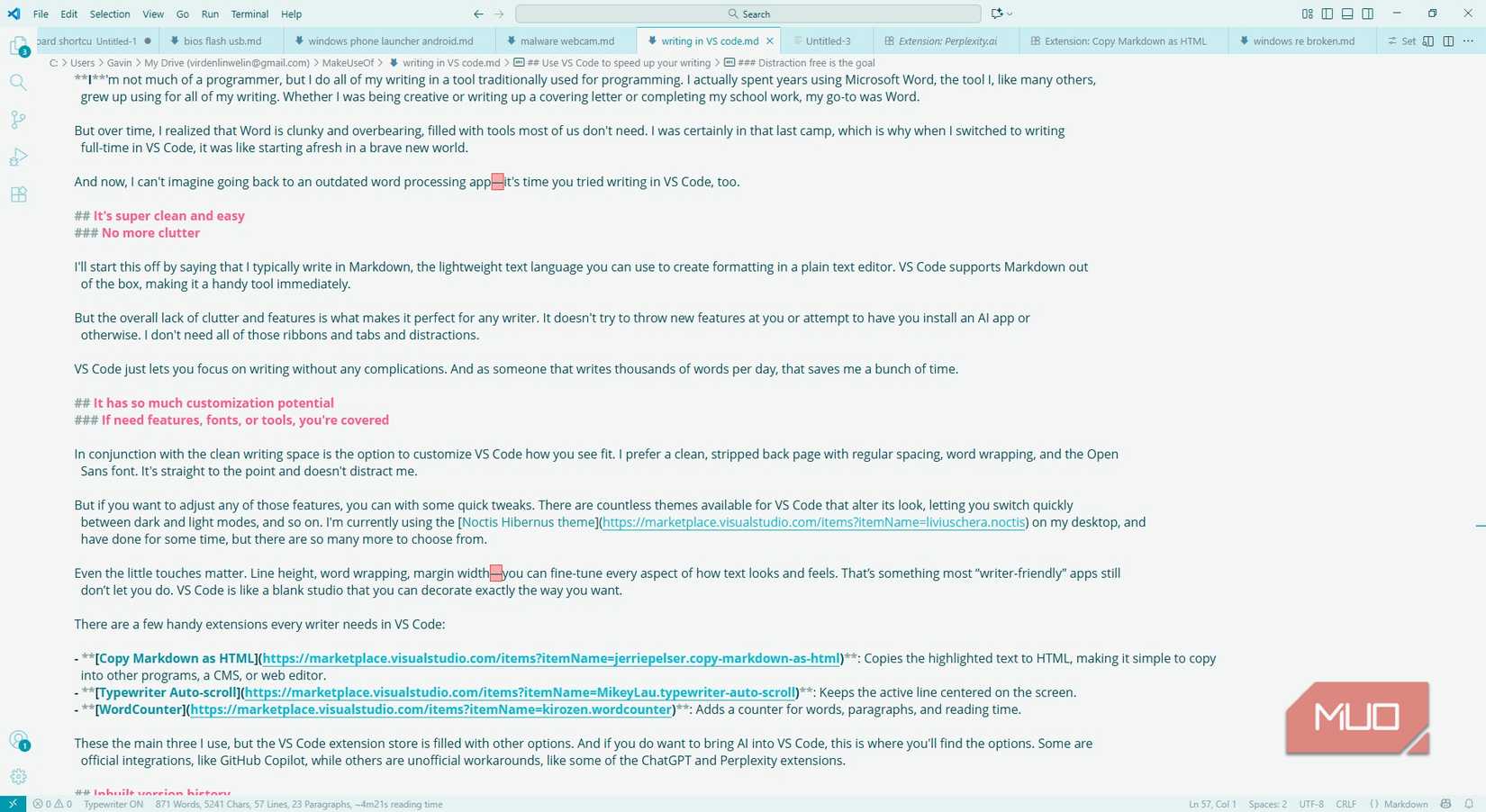The height and width of the screenshot is (812, 1486).
Task: Open the File menu
Action: tap(41, 14)
